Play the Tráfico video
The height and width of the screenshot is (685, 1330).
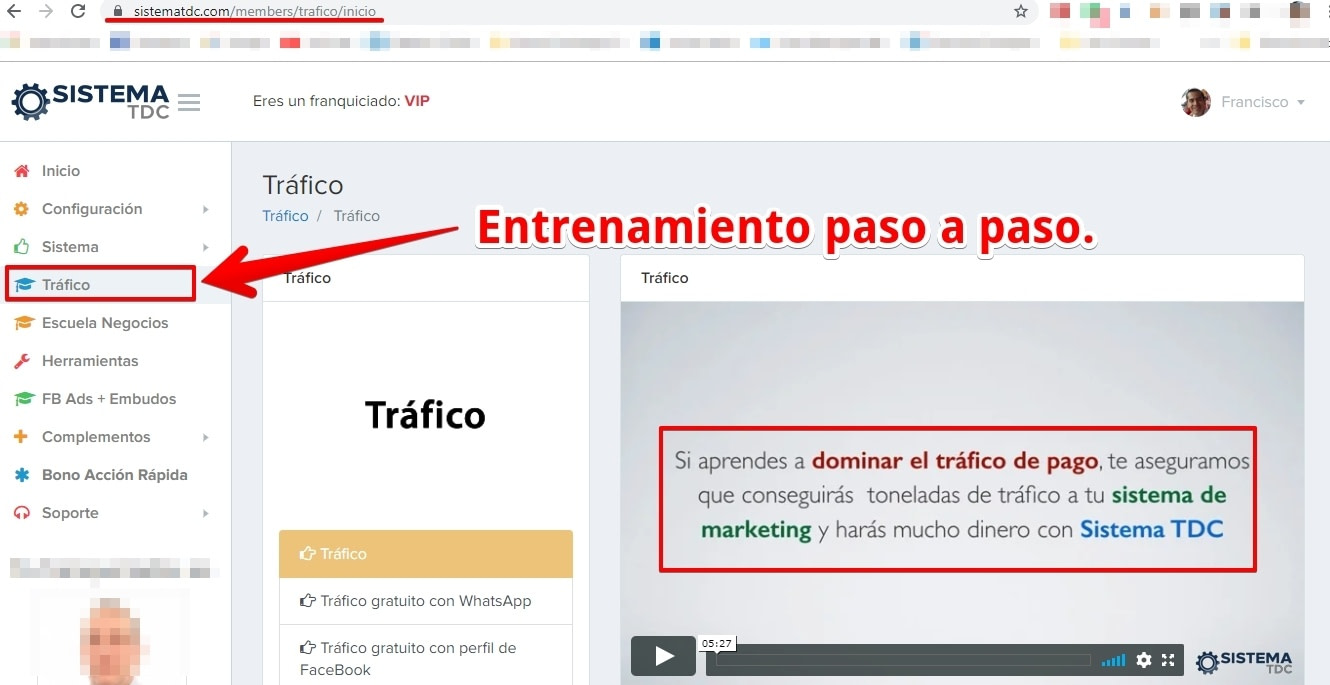point(663,656)
